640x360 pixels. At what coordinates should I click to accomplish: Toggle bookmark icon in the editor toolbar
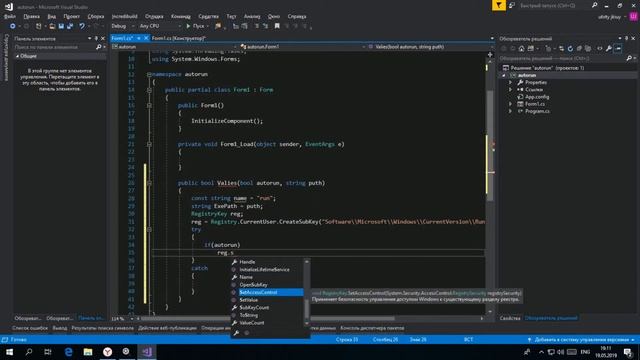coord(277,26)
